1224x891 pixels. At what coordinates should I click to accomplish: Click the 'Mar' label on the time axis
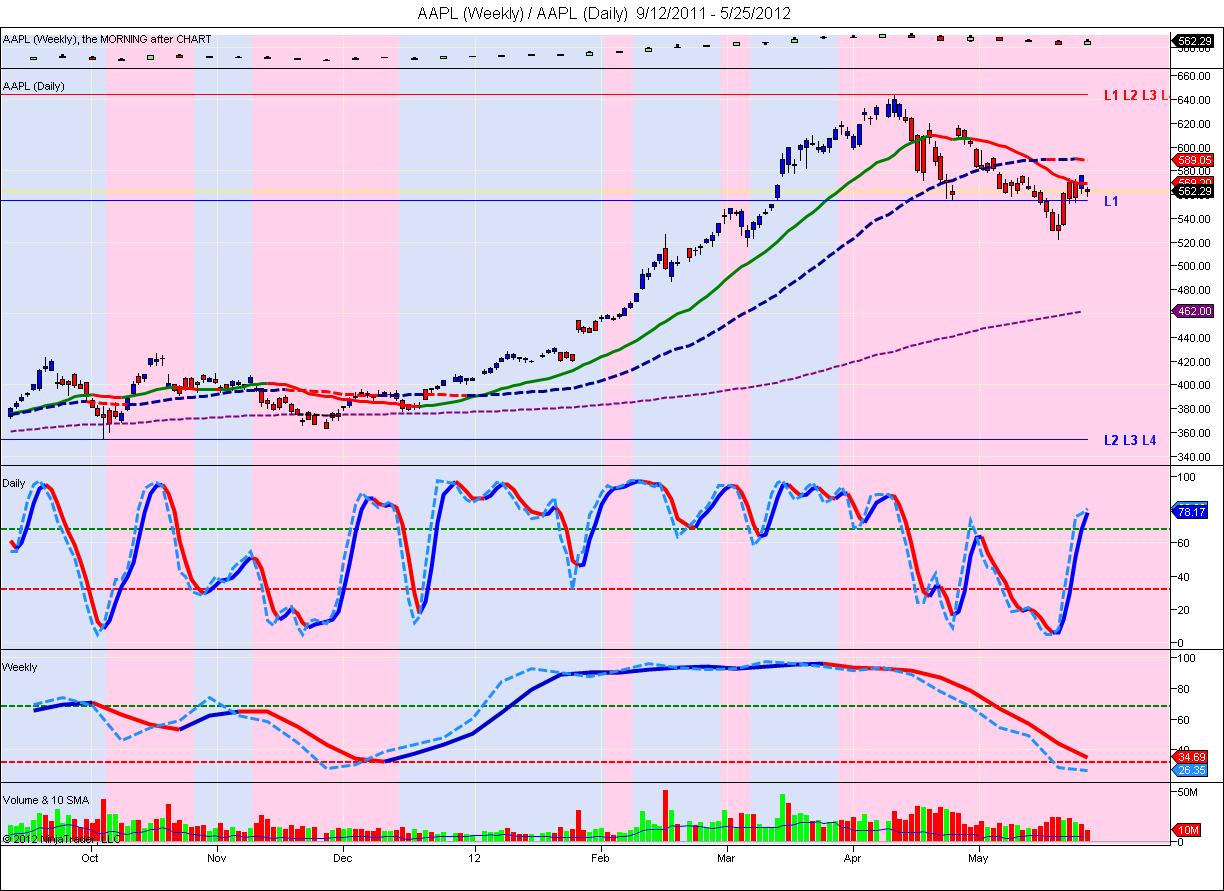point(727,858)
